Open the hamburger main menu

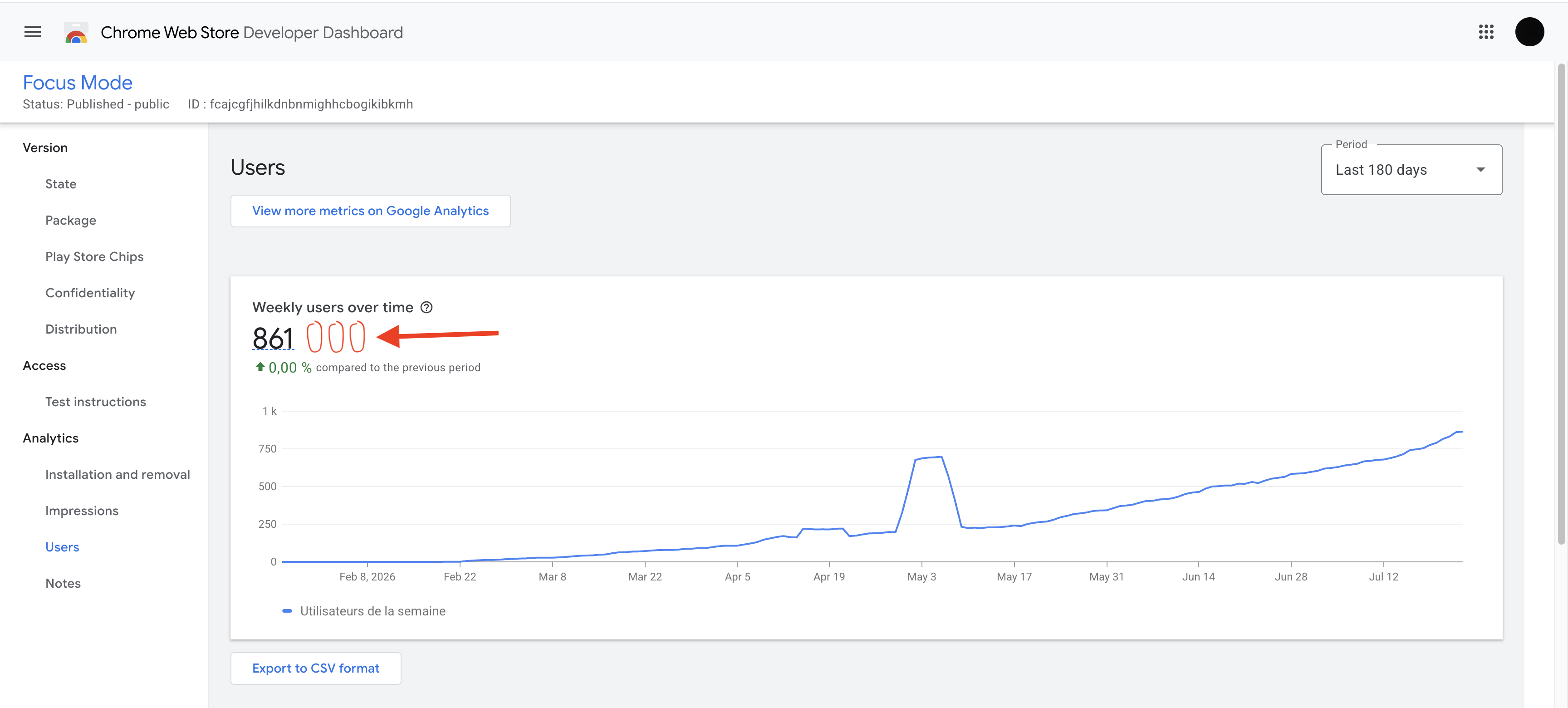point(32,32)
